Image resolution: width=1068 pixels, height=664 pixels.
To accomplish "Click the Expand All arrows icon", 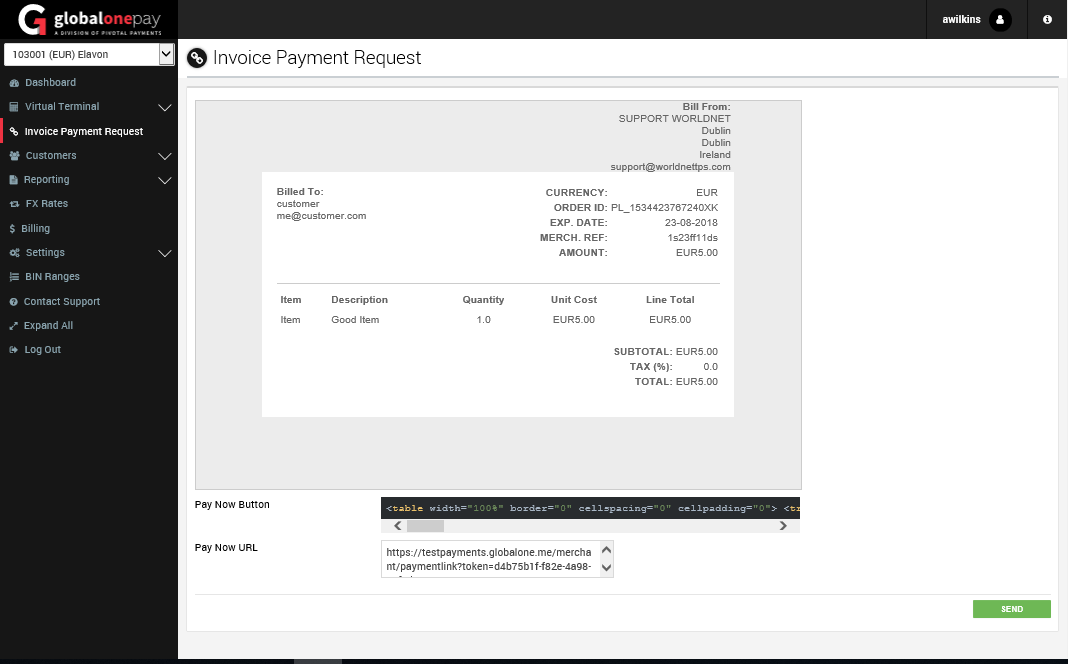I will [x=13, y=326].
